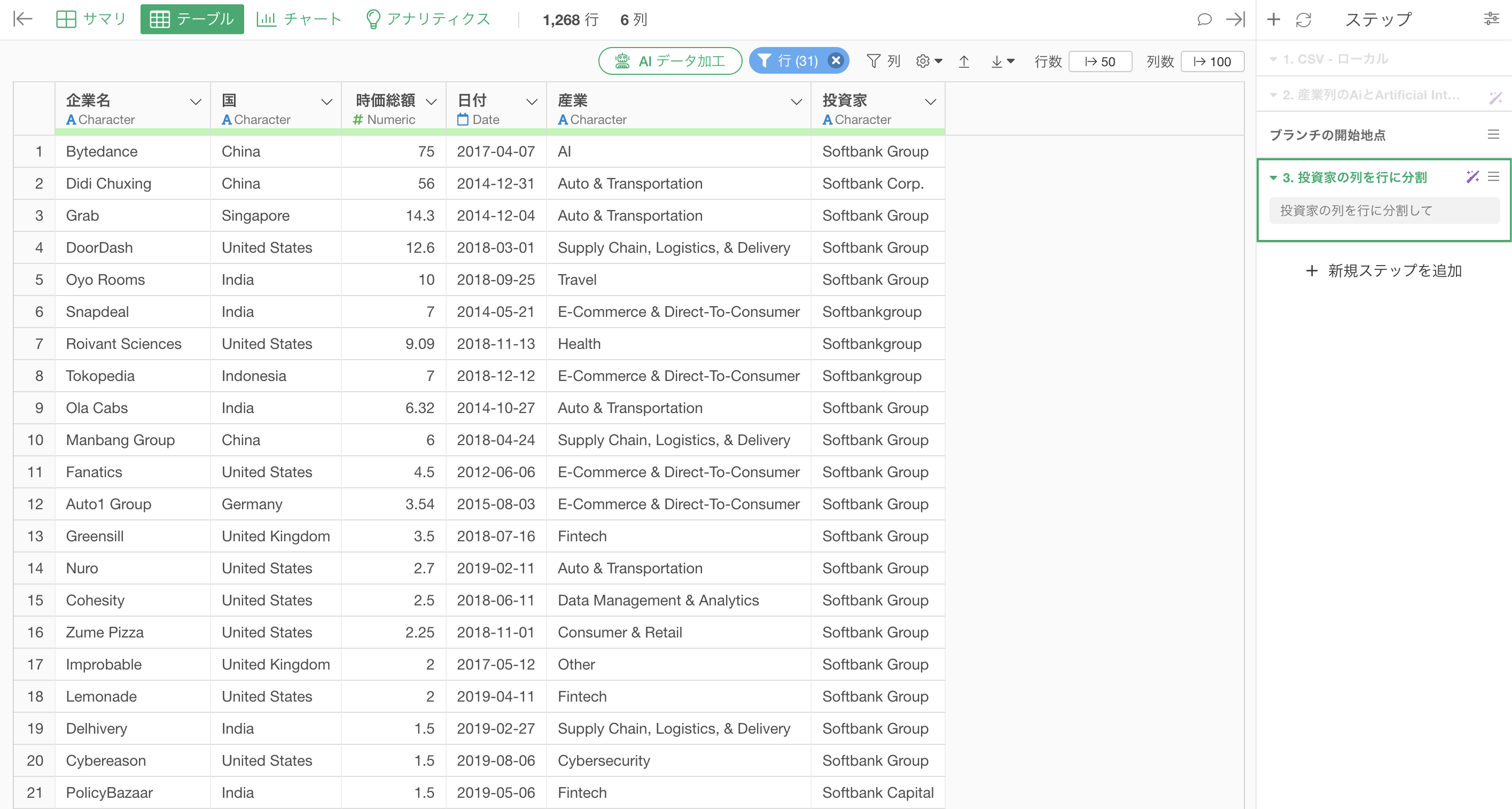This screenshot has height=809, width=1512.
Task: Collapse the step panel arrow icon
Action: click(x=1235, y=19)
